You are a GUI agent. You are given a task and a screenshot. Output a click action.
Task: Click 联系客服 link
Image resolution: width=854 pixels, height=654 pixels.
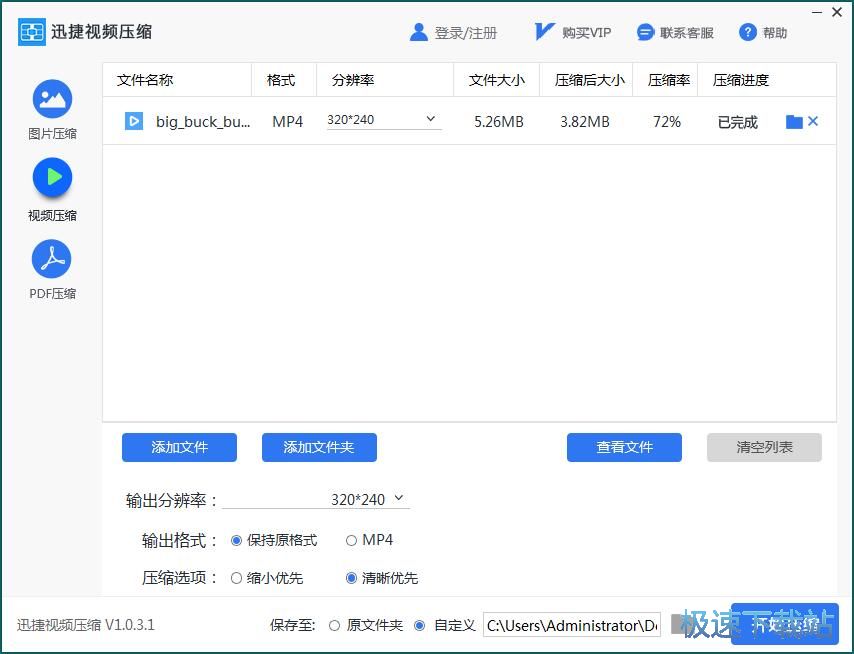coord(686,33)
